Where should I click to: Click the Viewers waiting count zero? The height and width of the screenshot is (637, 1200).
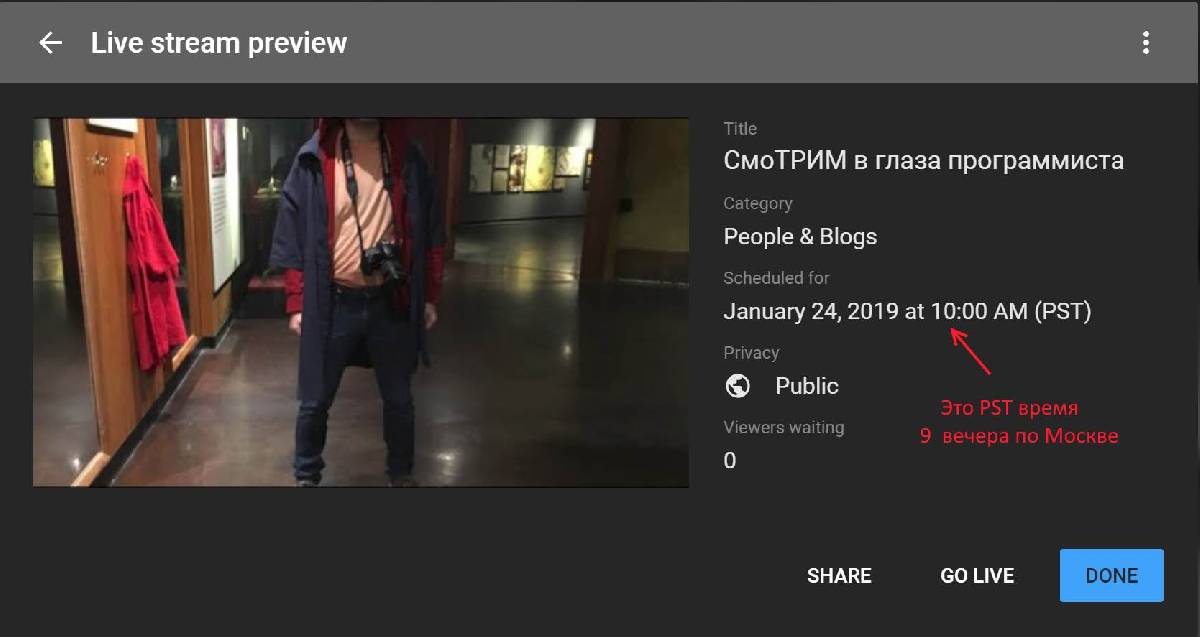tap(730, 461)
